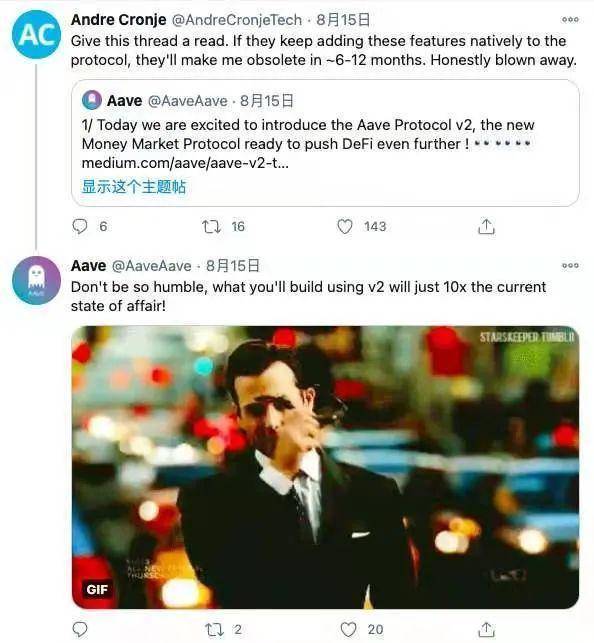Screen dimensions: 594x643
Task: Click 显示这个主题帖 show thread link
Action: pyautogui.click(x=134, y=187)
